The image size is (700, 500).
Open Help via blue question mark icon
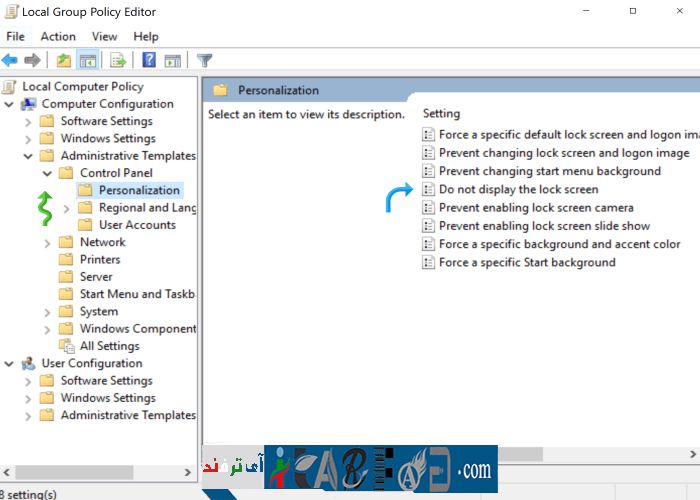click(149, 60)
